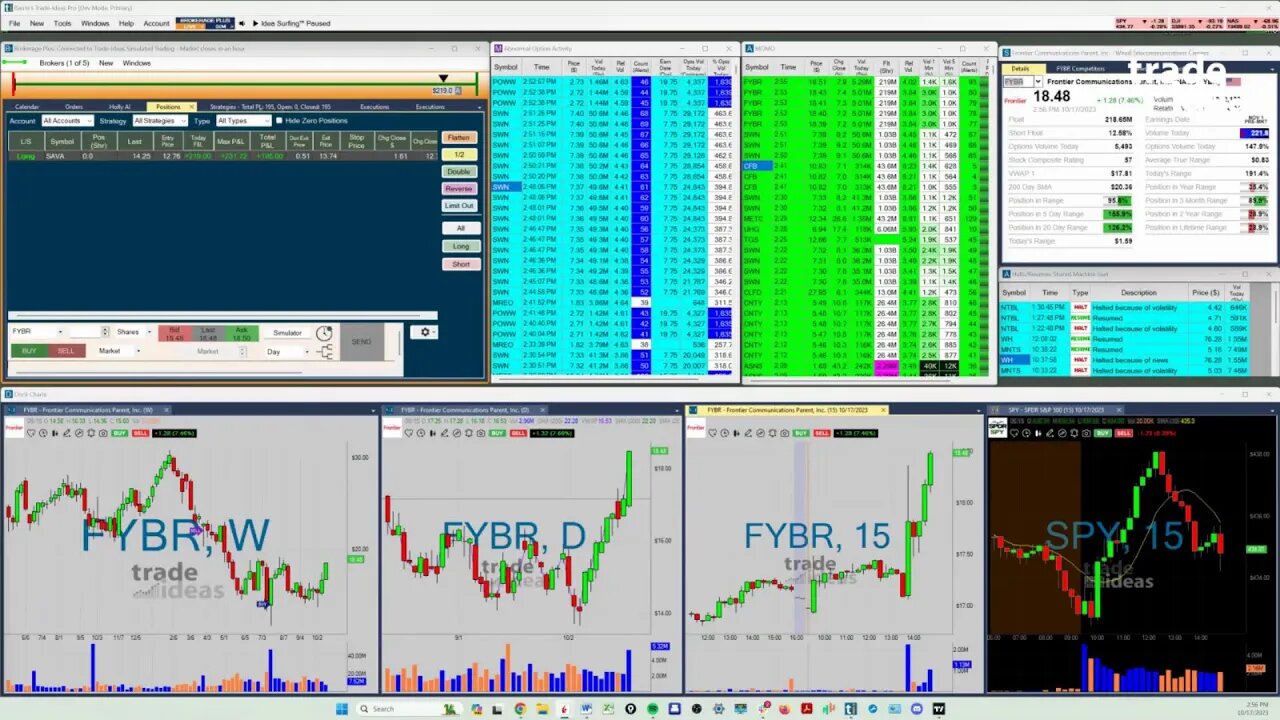The height and width of the screenshot is (720, 1280).
Task: Click the share quantity stepper arrows
Action: click(105, 332)
